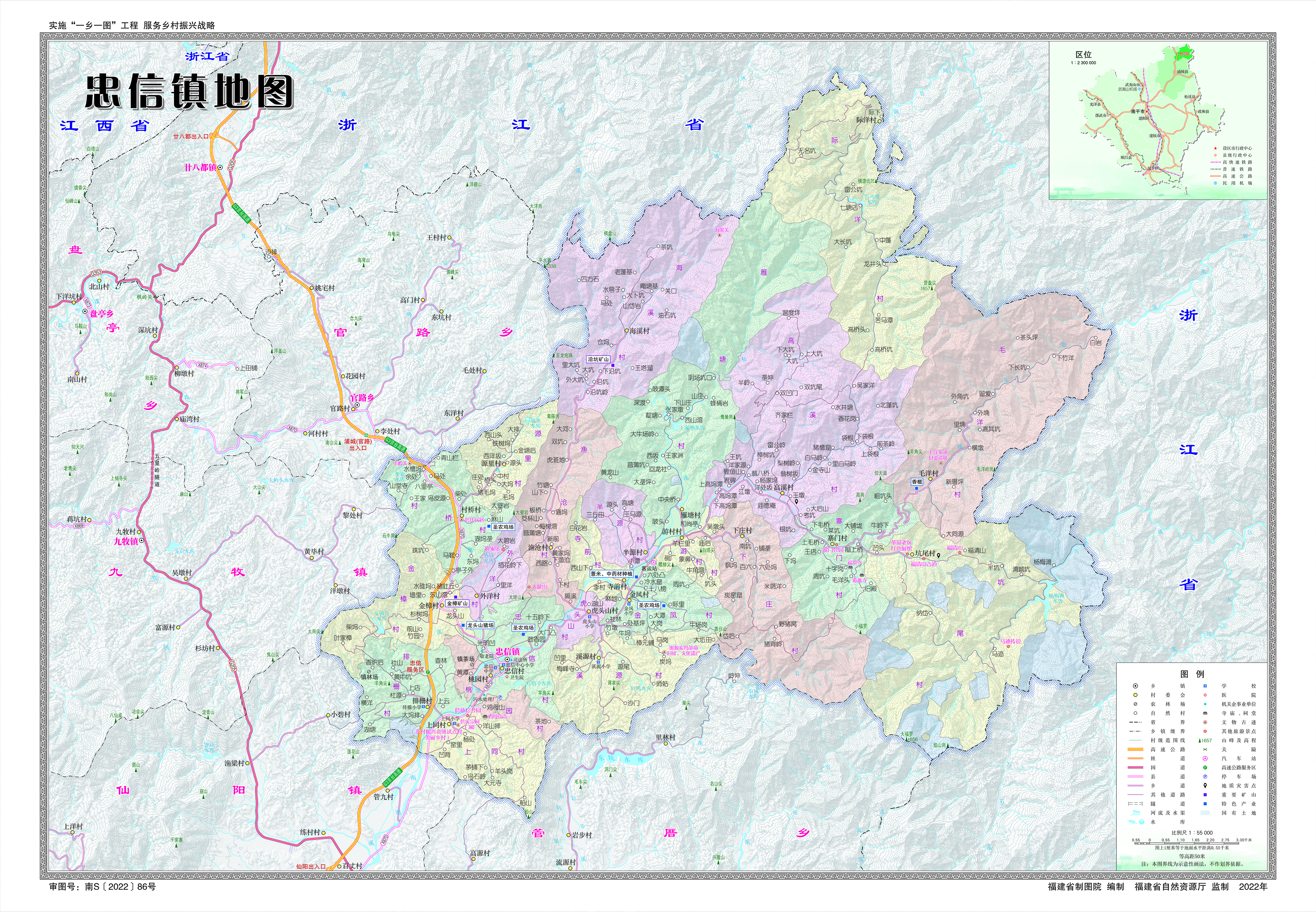Screen dimensions: 1316x912
Task: Click the 沿坑矿山 boxed mine label
Action: pos(599,359)
